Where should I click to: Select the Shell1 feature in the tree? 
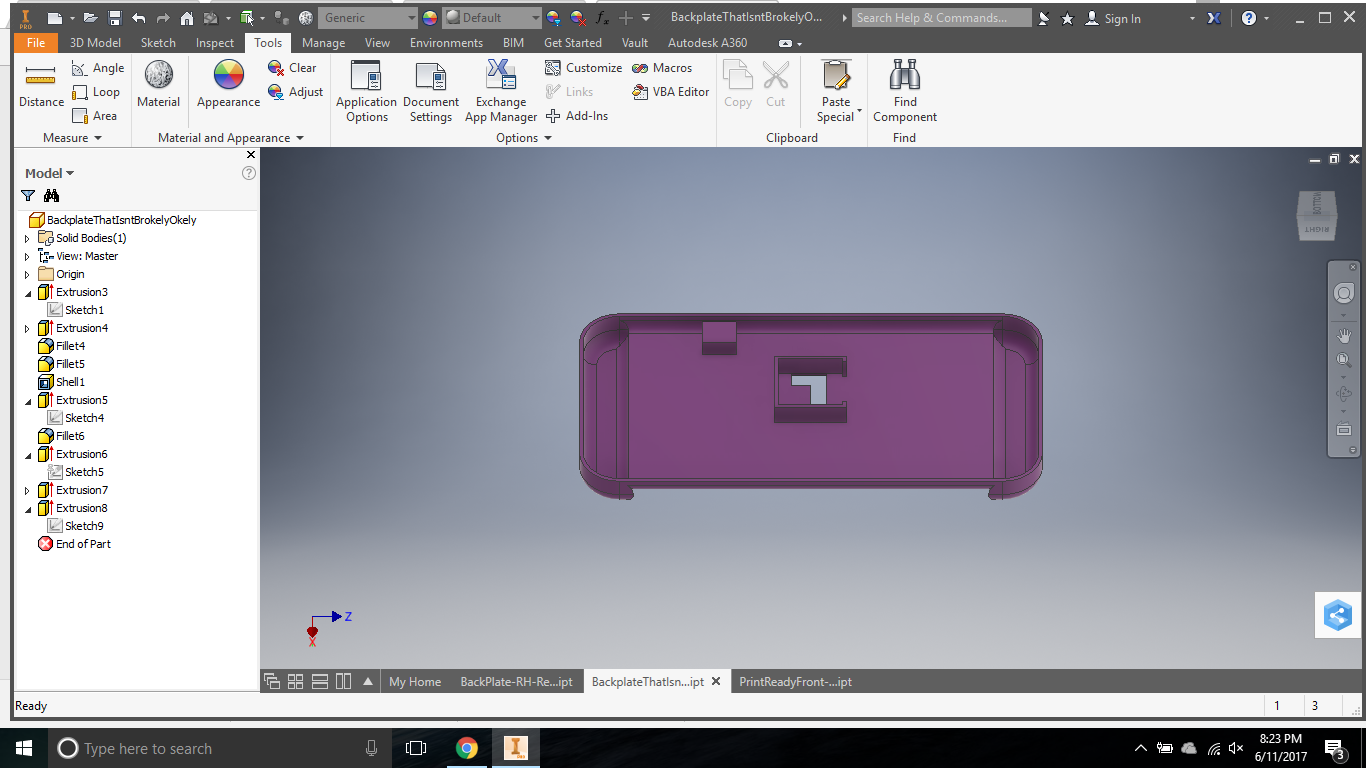(x=61, y=382)
